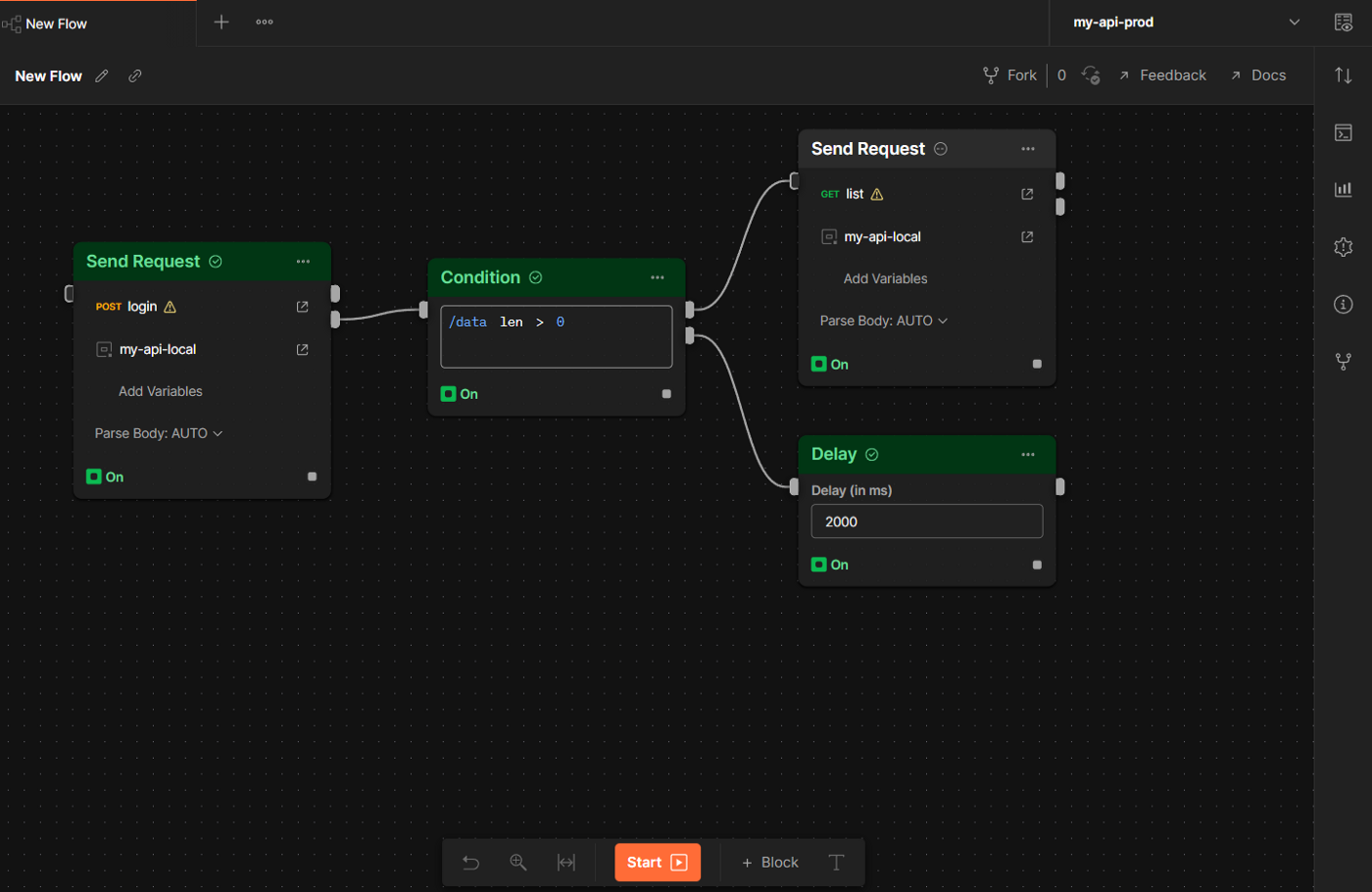Click fork count 0
The width and height of the screenshot is (1372, 892).
point(1061,75)
